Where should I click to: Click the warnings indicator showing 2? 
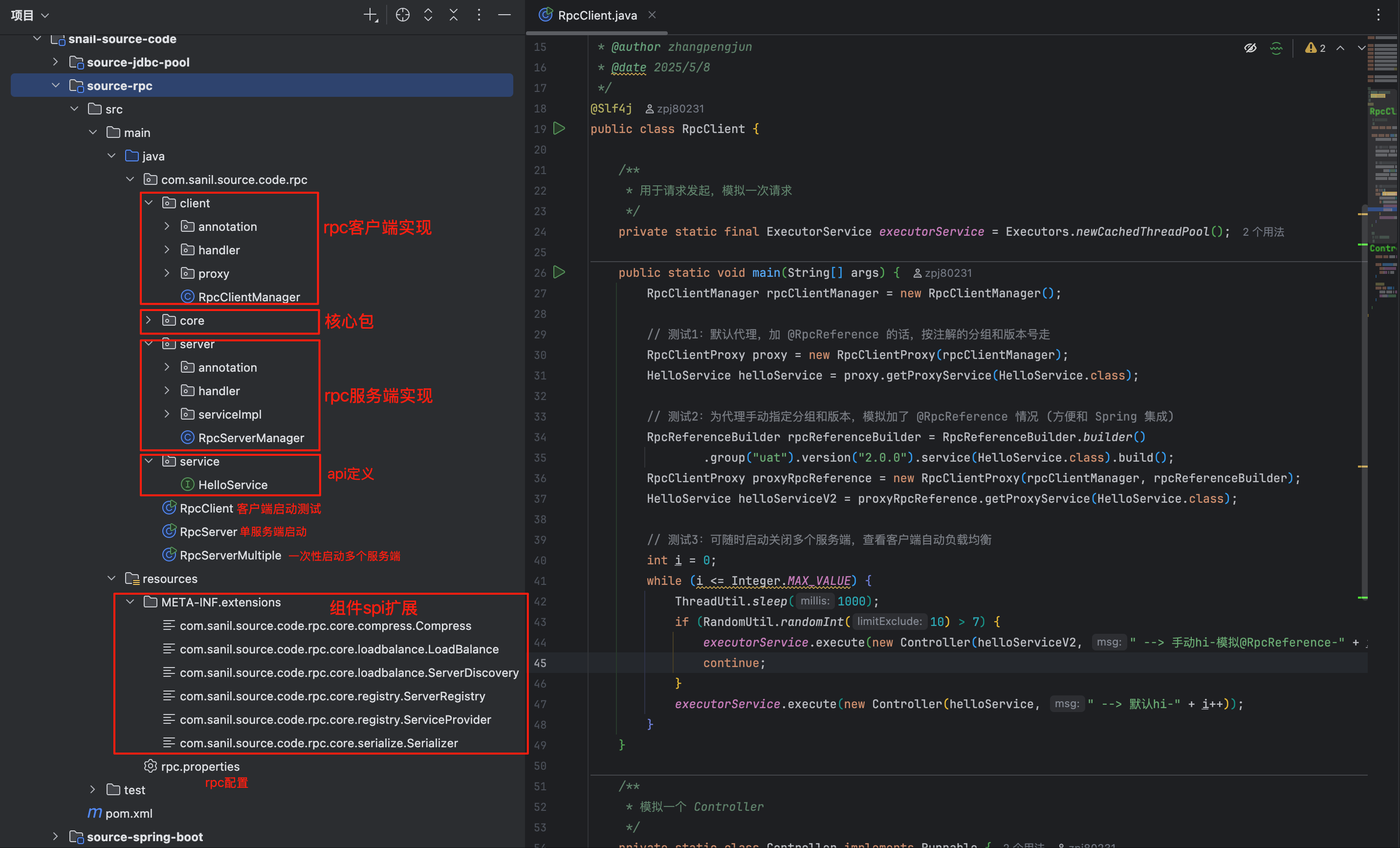click(x=1315, y=48)
